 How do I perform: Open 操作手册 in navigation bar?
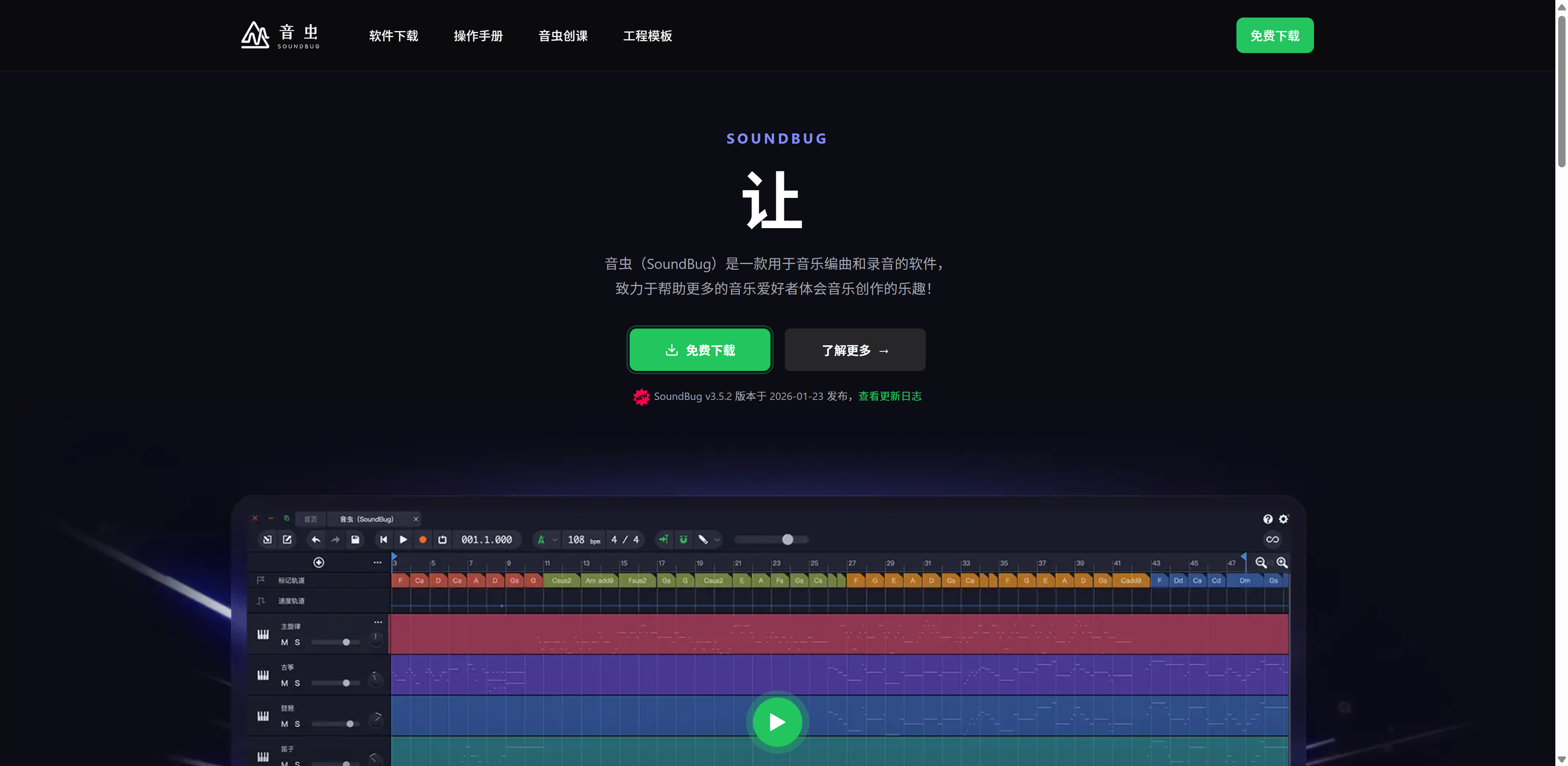[478, 36]
